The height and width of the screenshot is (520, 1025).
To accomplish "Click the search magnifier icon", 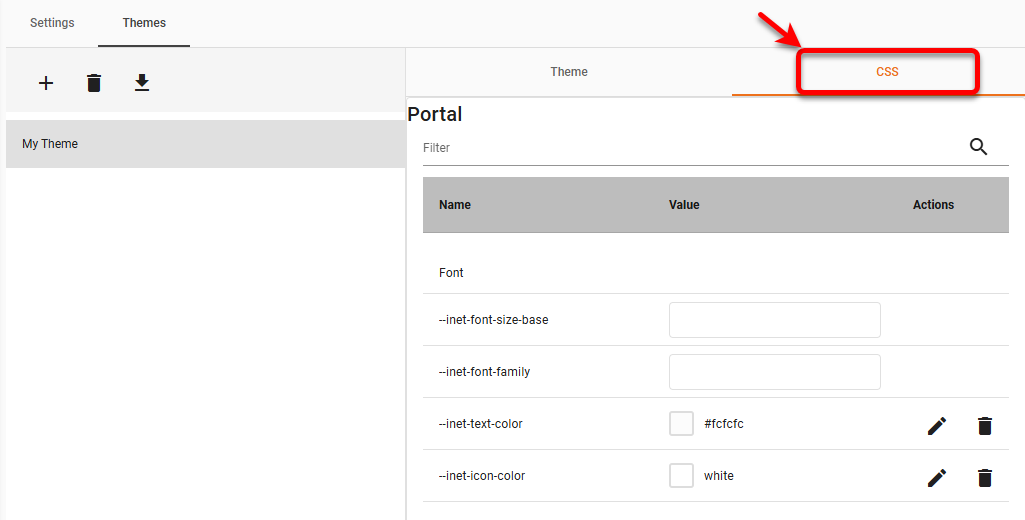I will pos(978,147).
